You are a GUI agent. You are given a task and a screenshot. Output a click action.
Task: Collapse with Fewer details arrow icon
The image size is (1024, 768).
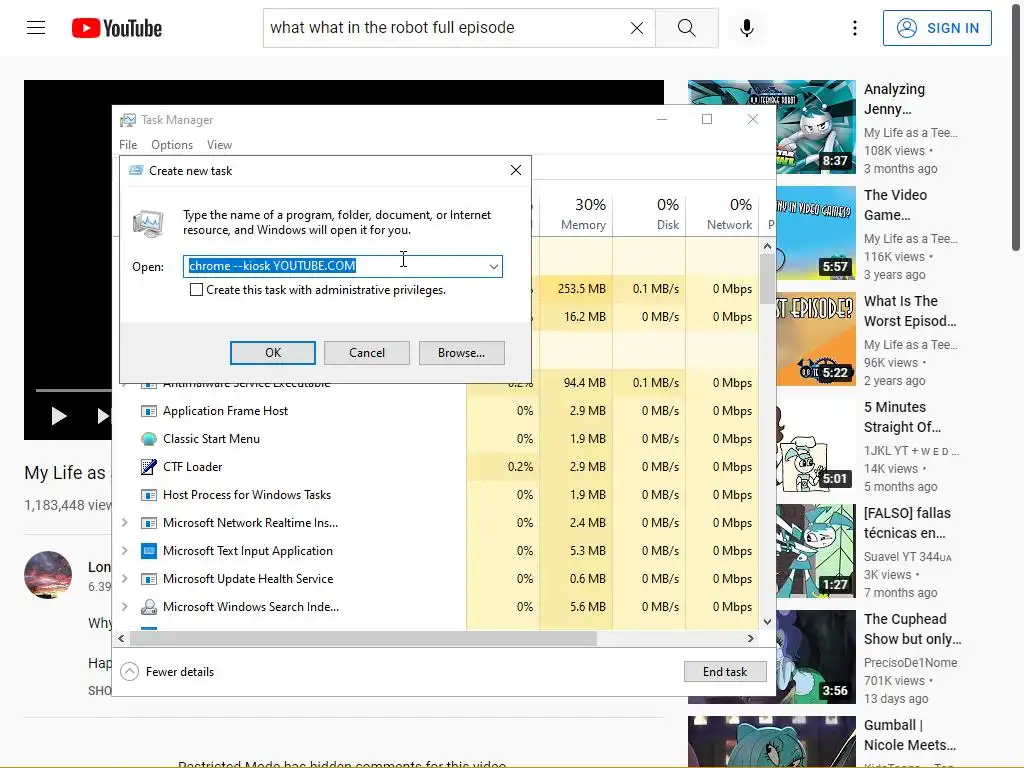[129, 671]
